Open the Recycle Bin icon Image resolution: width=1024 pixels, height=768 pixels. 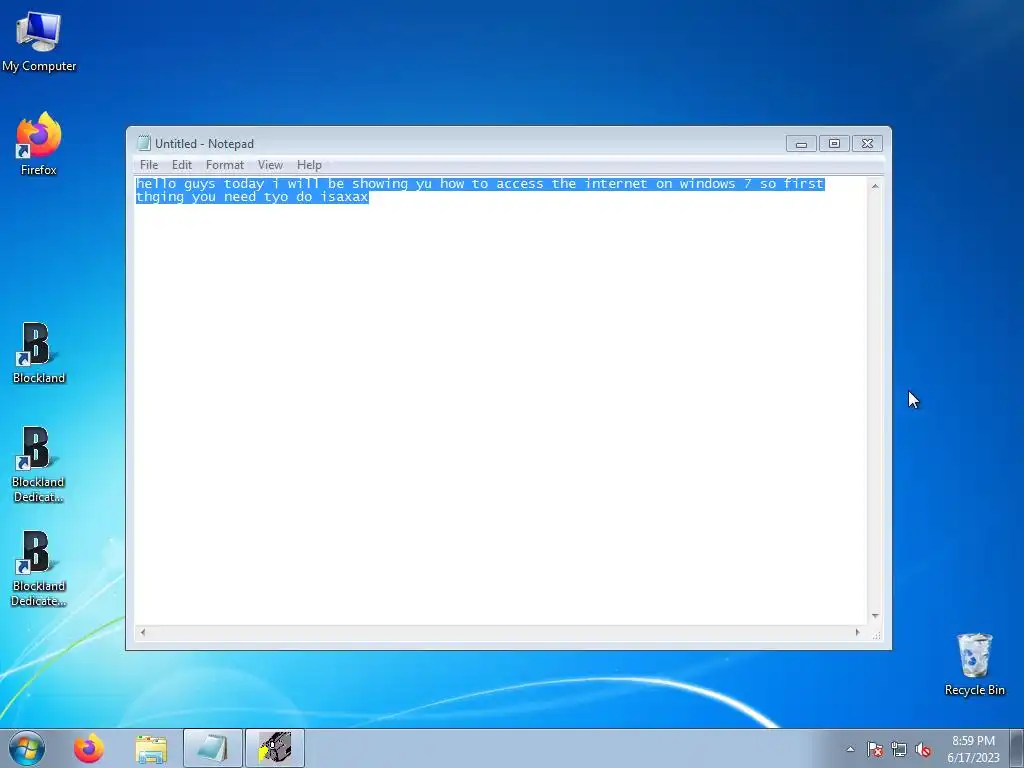click(974, 664)
